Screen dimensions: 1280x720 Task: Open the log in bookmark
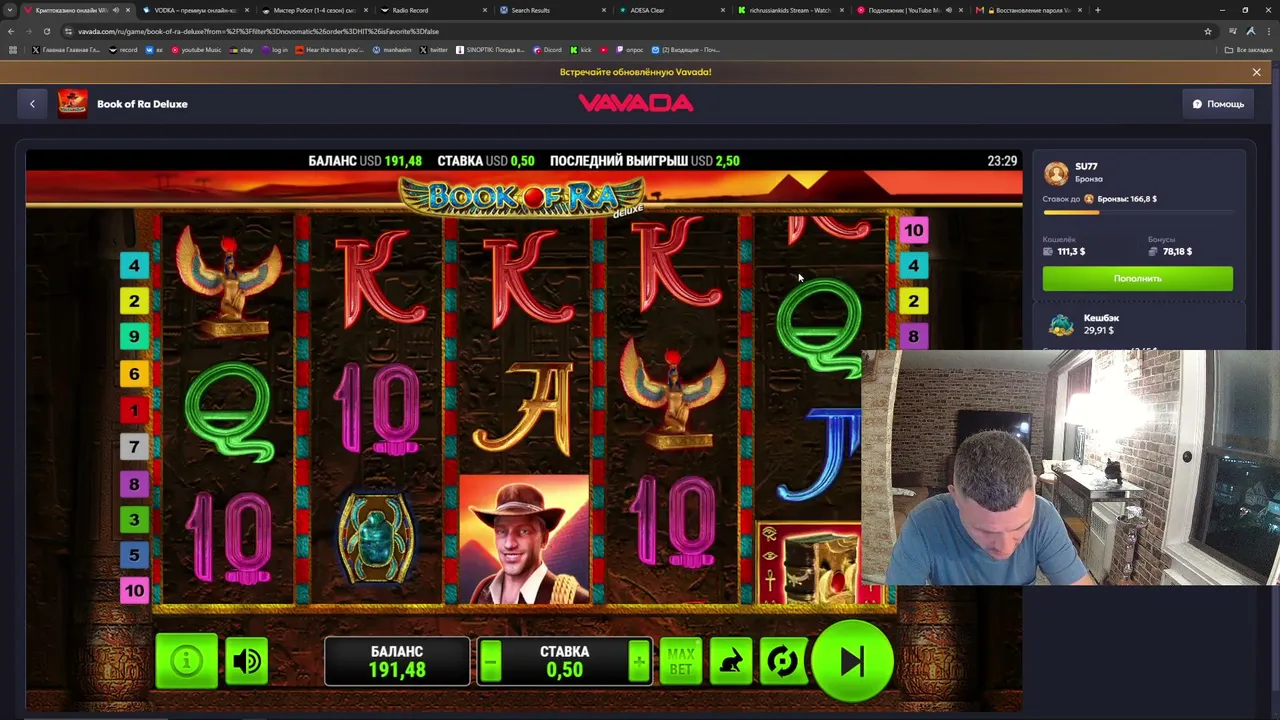tap(274, 50)
